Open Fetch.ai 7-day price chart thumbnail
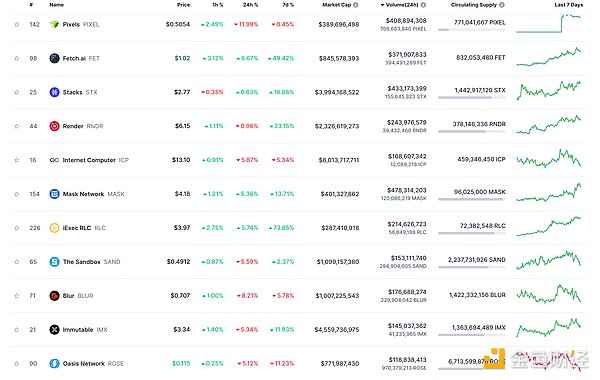Image resolution: width=600 pixels, height=380 pixels. (549, 57)
